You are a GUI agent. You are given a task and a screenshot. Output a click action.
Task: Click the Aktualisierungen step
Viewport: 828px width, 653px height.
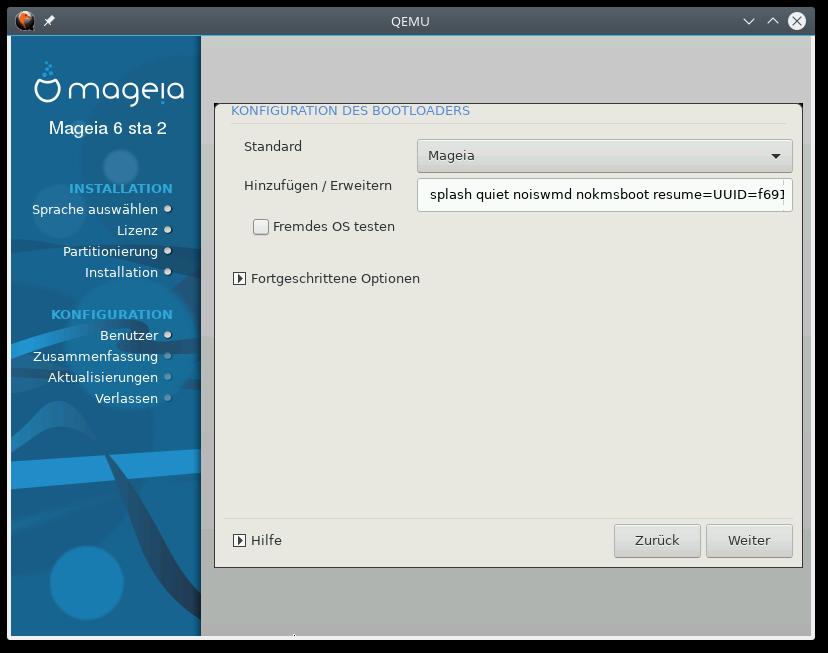pyautogui.click(x=109, y=377)
